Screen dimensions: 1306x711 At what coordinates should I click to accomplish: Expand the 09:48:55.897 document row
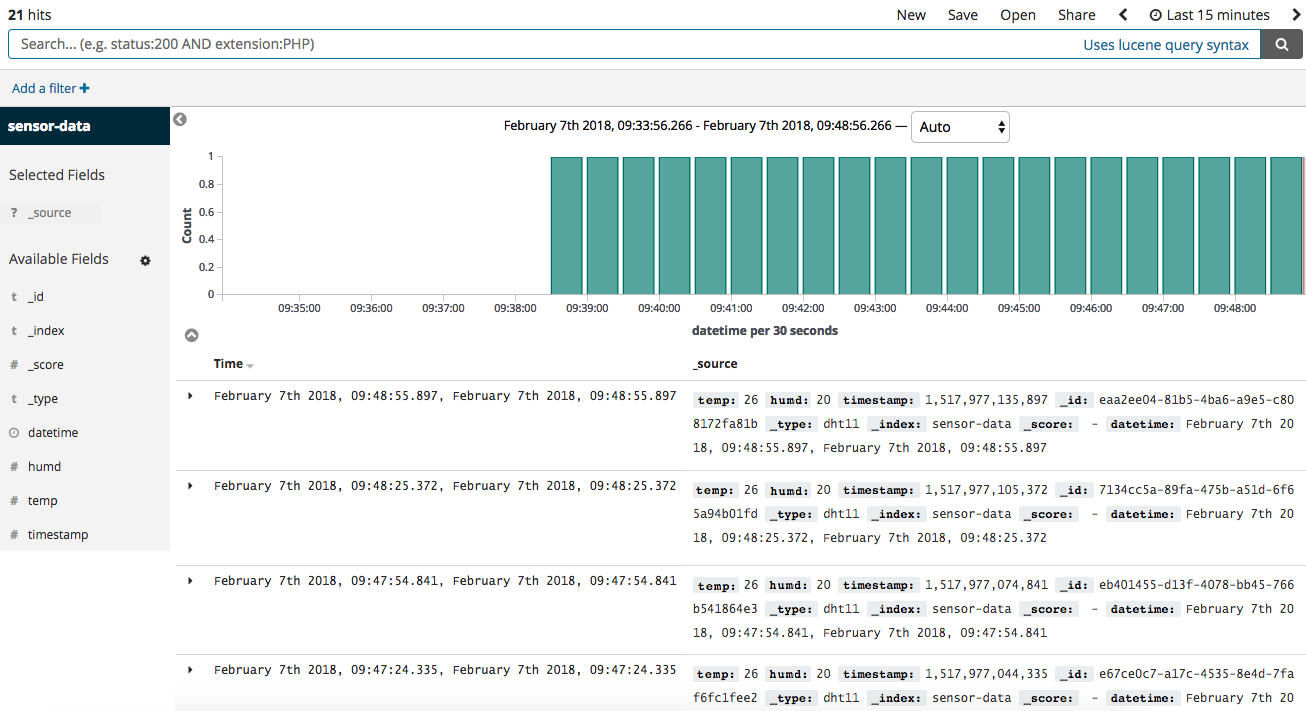click(x=190, y=396)
